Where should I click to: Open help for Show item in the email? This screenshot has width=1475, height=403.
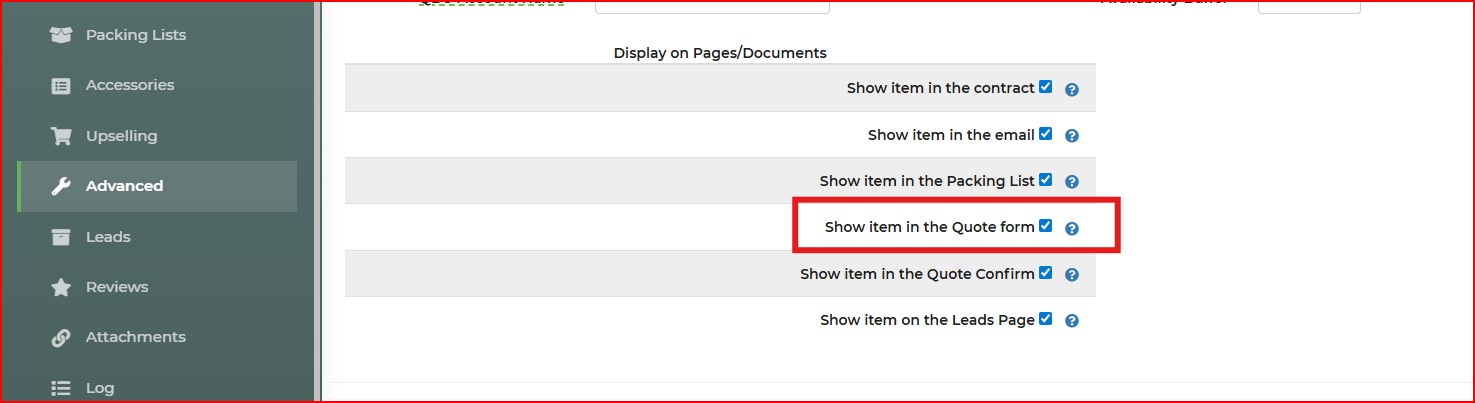tap(1072, 135)
